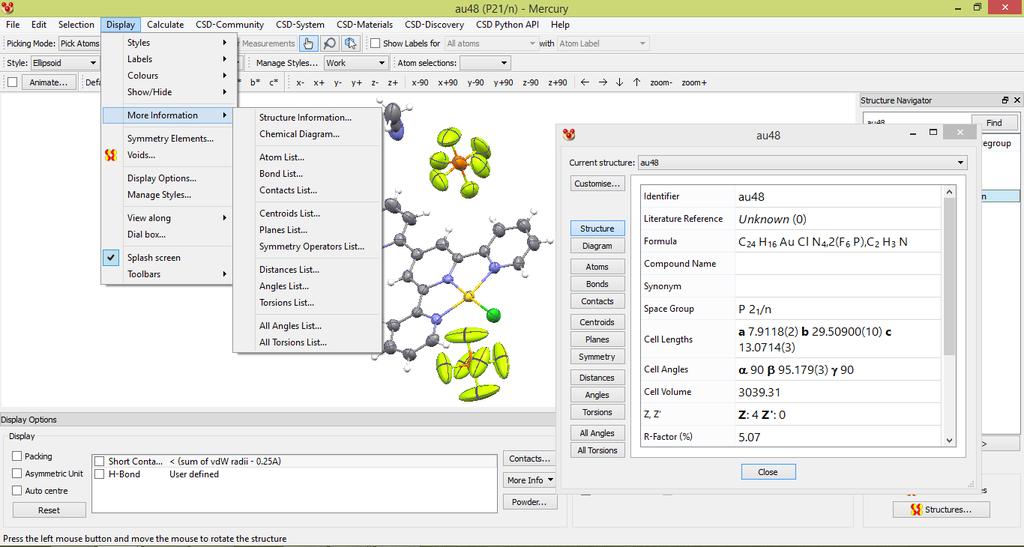1024x547 pixels.
Task: Click the move left arrow icon
Action: pyautogui.click(x=584, y=83)
